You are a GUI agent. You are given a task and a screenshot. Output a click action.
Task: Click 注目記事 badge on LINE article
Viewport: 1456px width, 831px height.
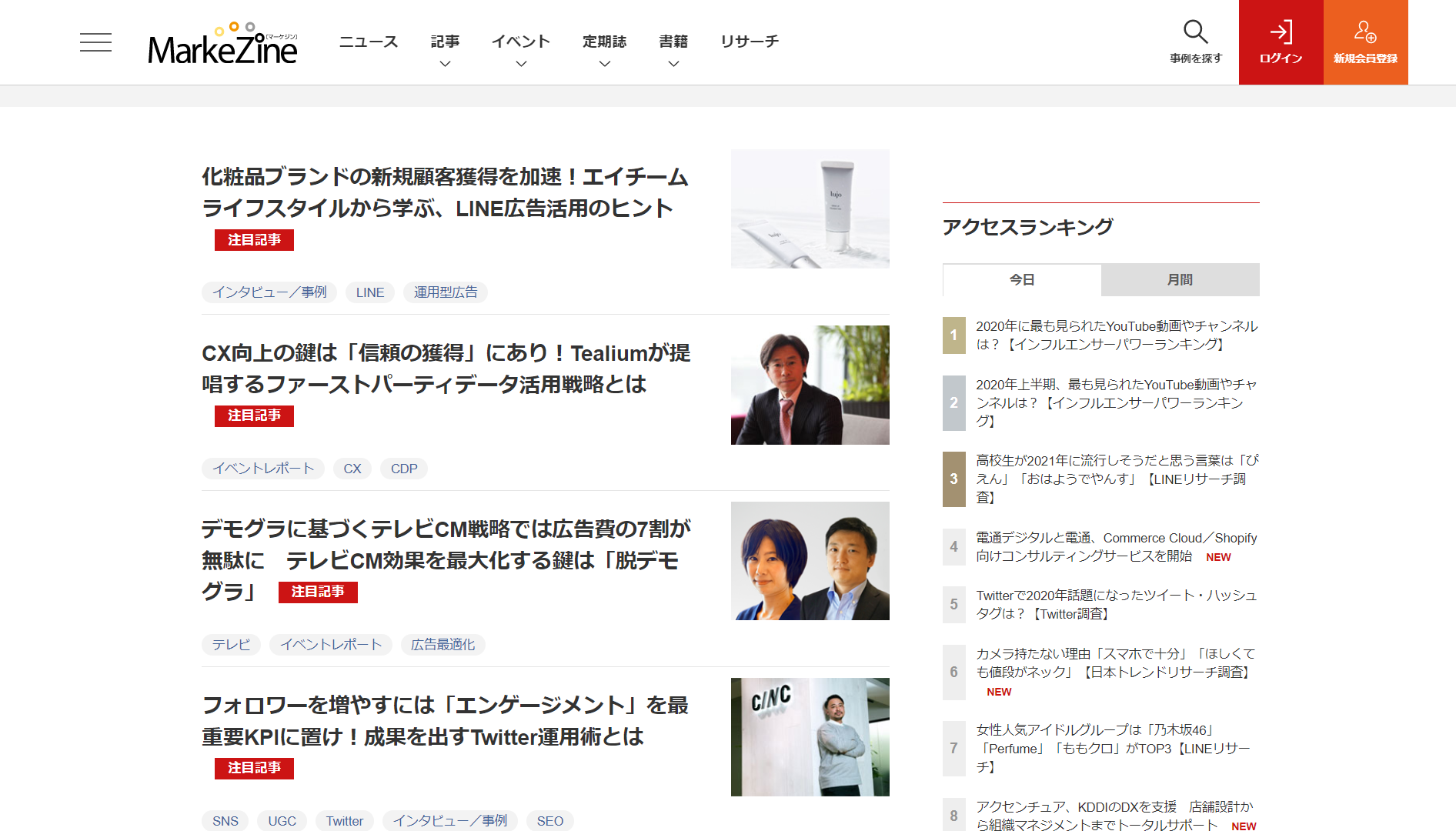pos(254,240)
